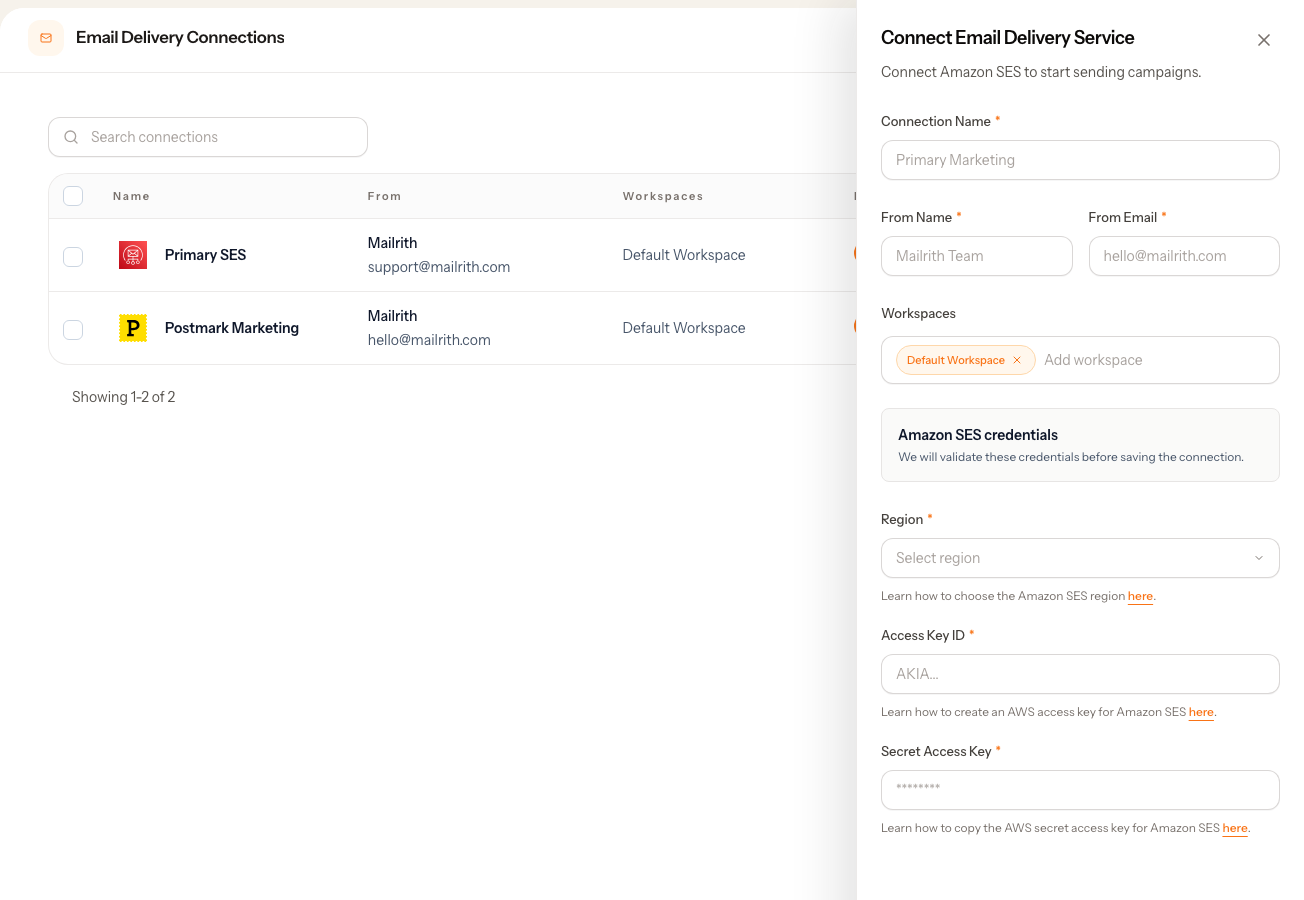
Task: Click the 'Showing 1-2 of 2' text
Action: [x=124, y=397]
